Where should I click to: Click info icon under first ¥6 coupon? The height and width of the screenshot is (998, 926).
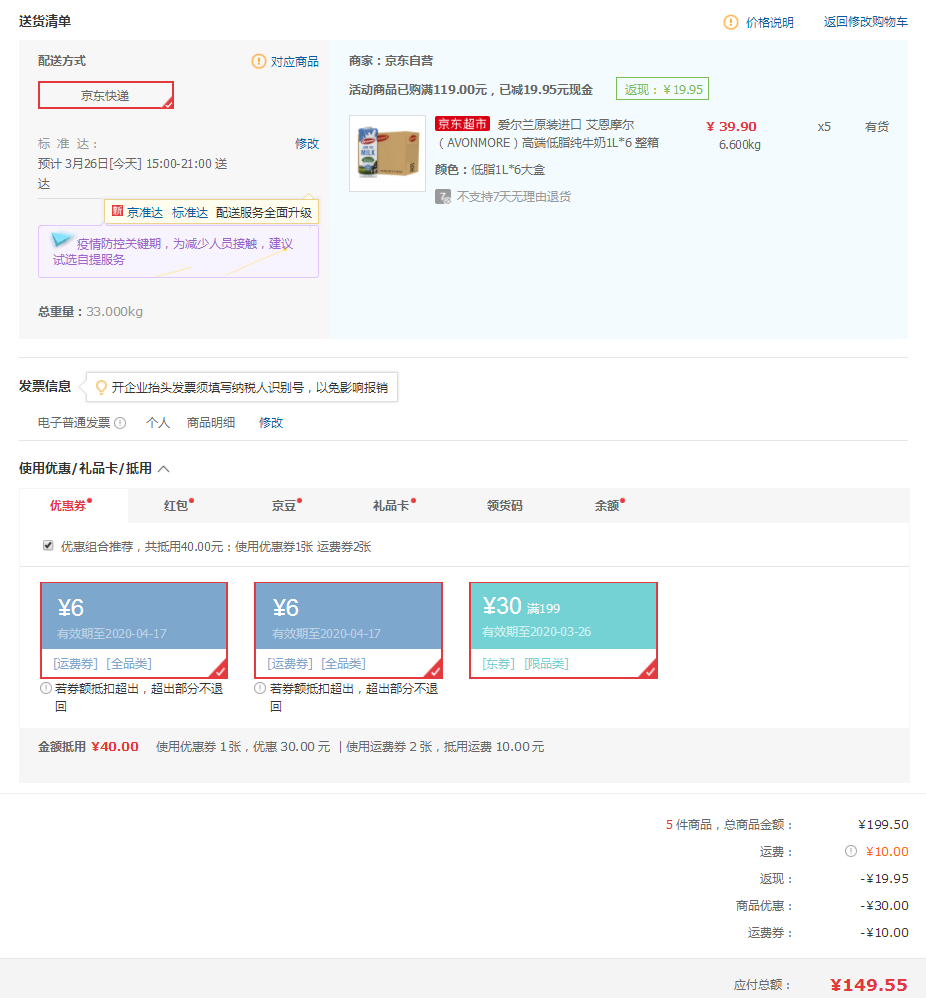click(x=46, y=688)
